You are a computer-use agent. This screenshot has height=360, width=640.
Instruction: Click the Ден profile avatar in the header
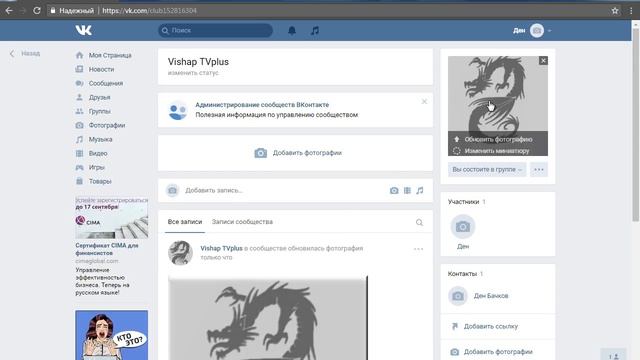pyautogui.click(x=537, y=31)
